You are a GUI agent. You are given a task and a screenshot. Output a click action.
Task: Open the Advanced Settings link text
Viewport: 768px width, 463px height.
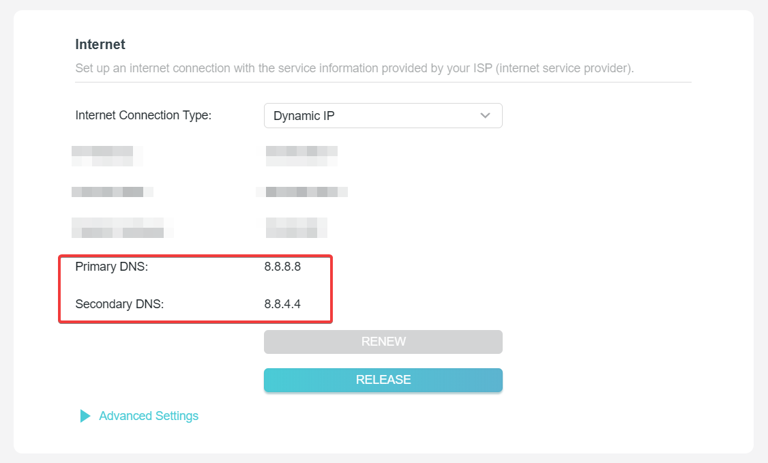[148, 416]
